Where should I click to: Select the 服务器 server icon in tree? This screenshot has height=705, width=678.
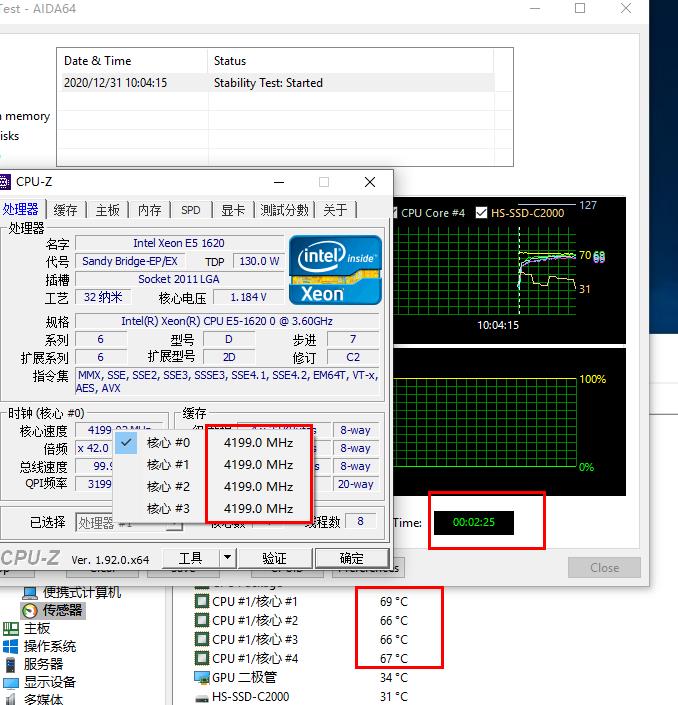(x=11, y=664)
